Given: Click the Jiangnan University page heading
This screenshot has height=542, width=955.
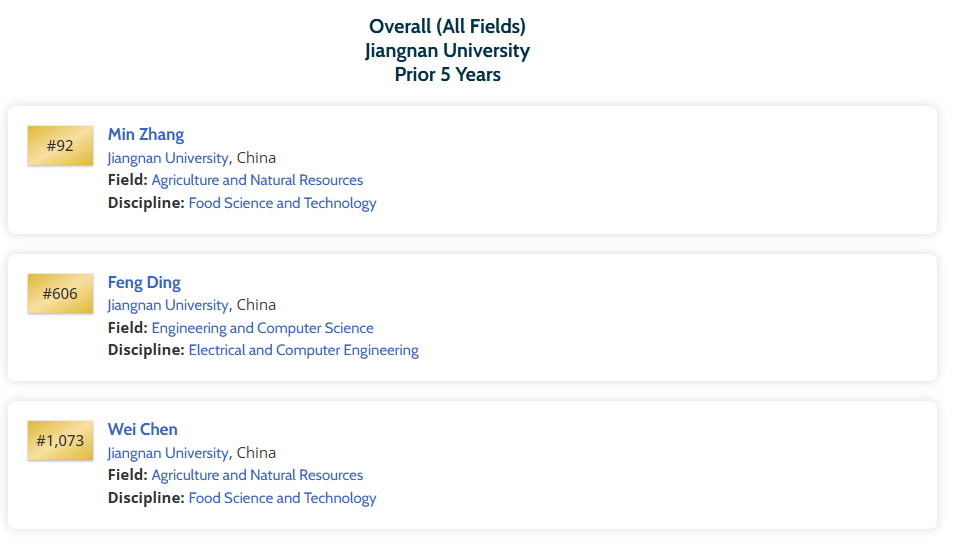Looking at the screenshot, I should click(447, 50).
